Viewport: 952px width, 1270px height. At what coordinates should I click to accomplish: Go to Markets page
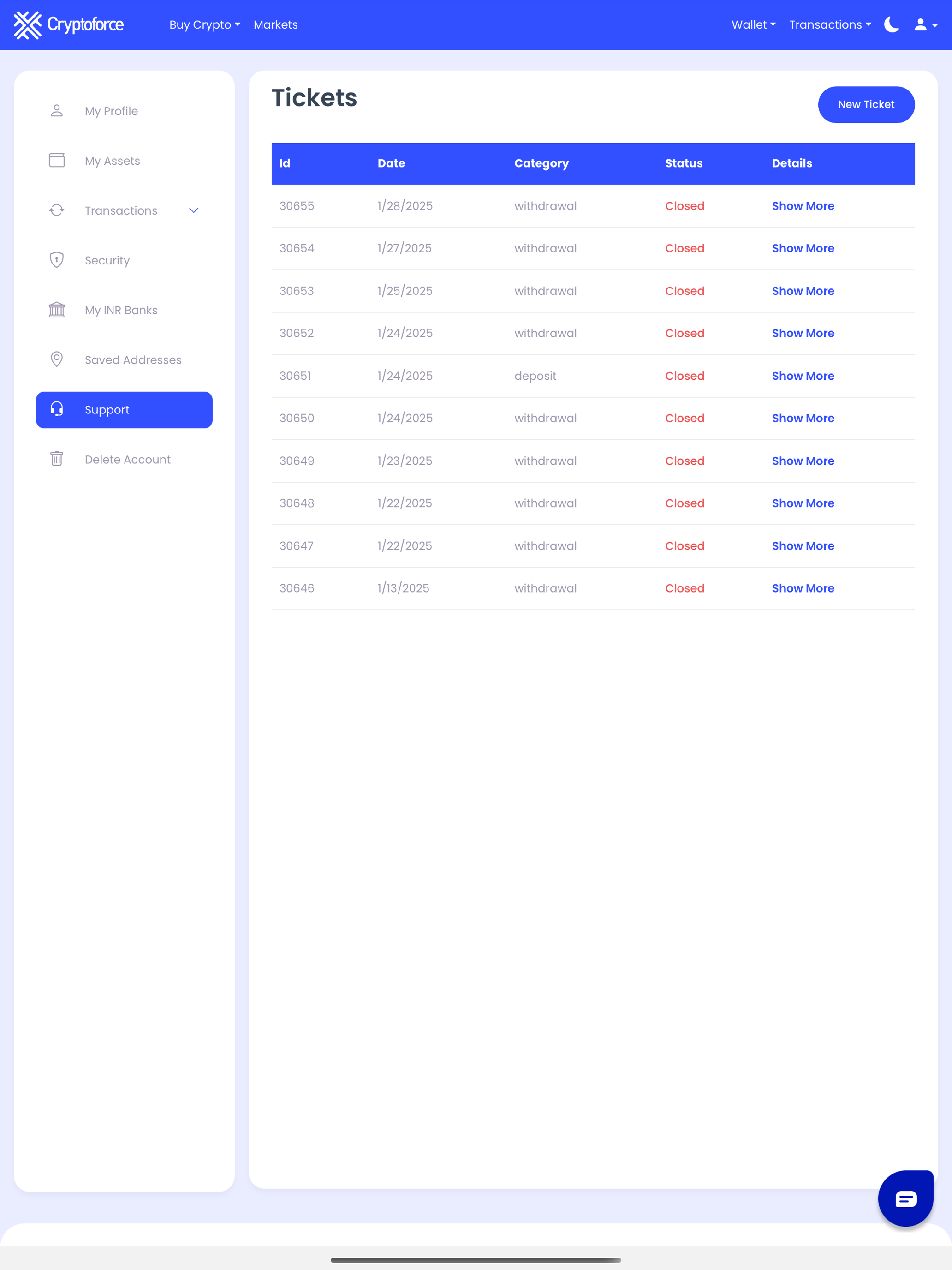275,24
